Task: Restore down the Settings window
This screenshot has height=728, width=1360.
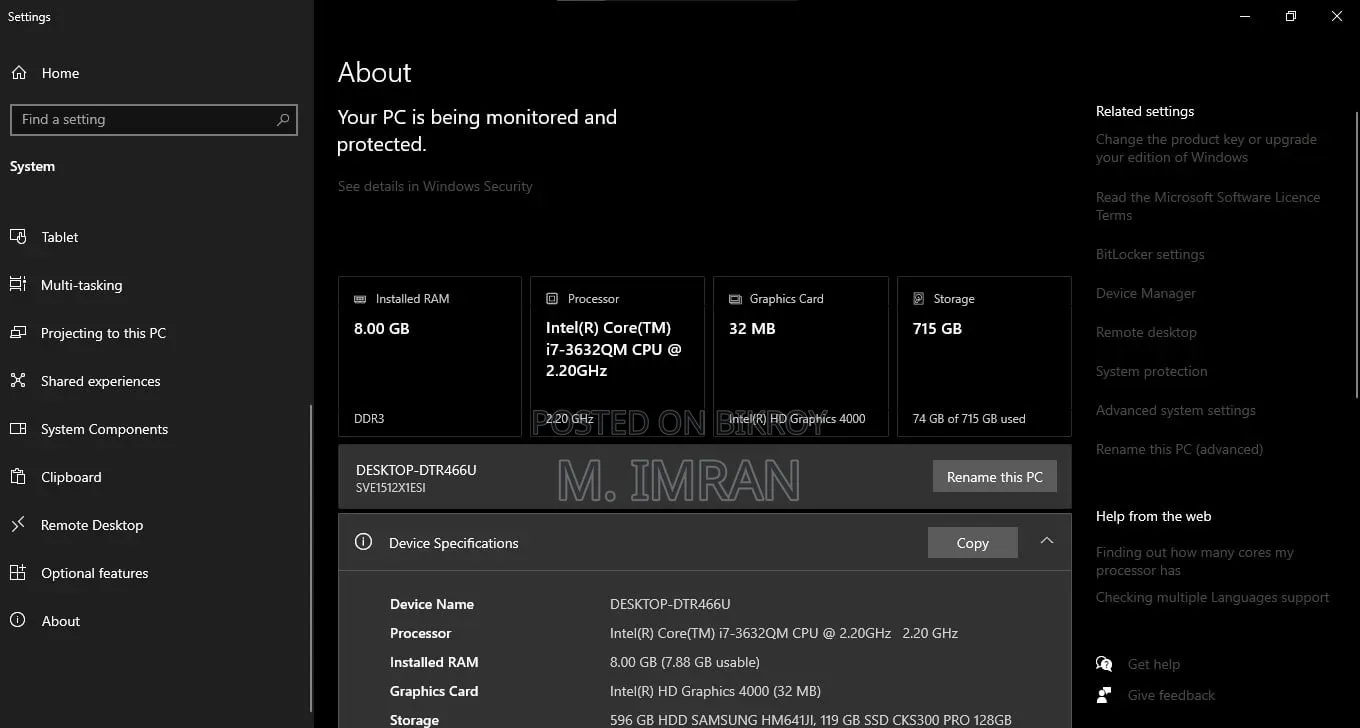Action: click(x=1291, y=16)
